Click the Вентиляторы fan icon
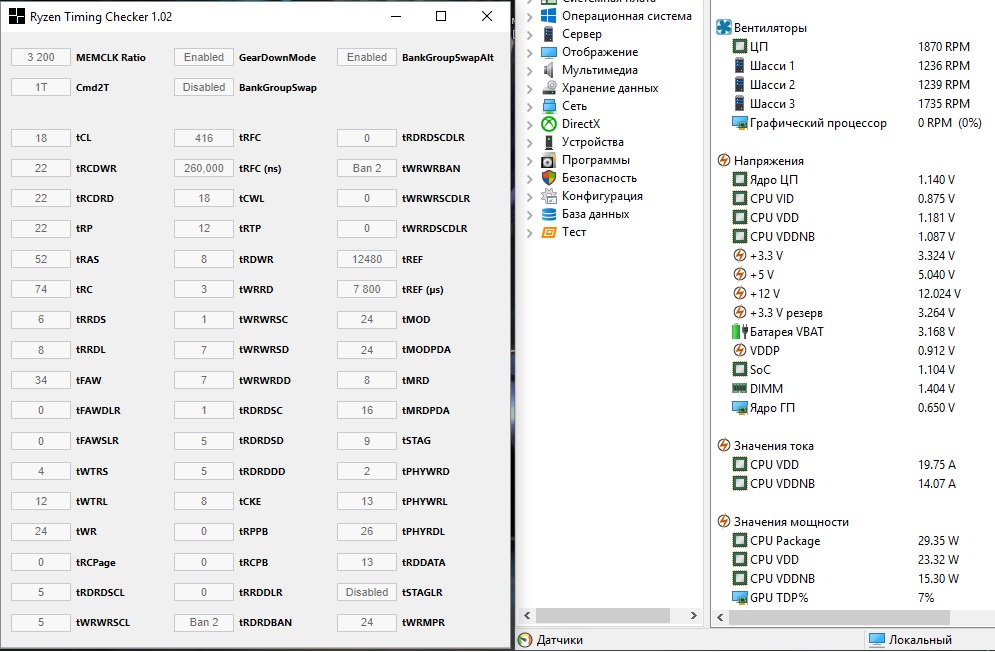Screen dimensions: 995x652 [723, 27]
